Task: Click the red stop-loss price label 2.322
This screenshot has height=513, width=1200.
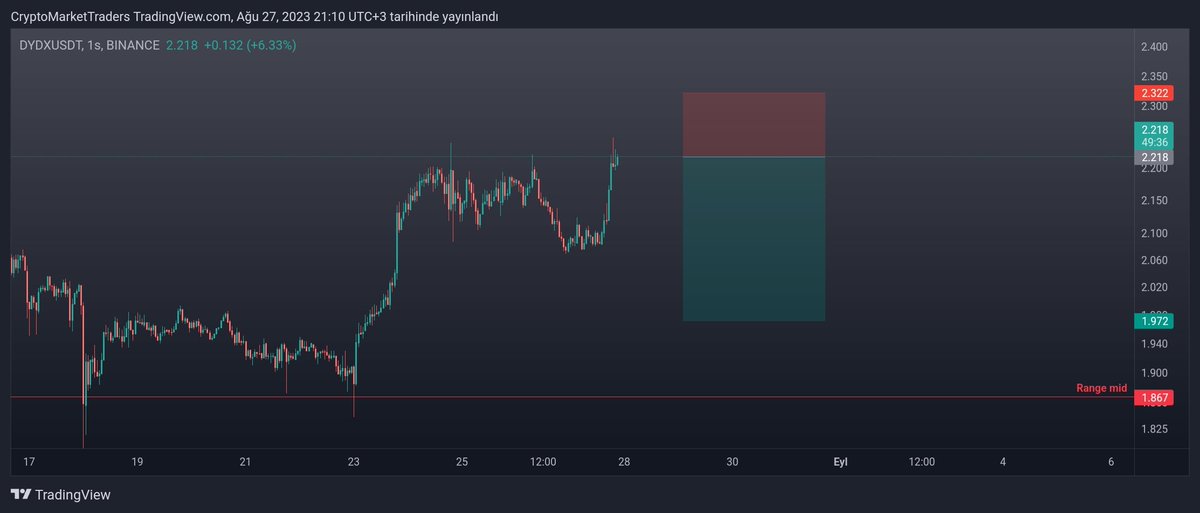Action: click(1154, 92)
